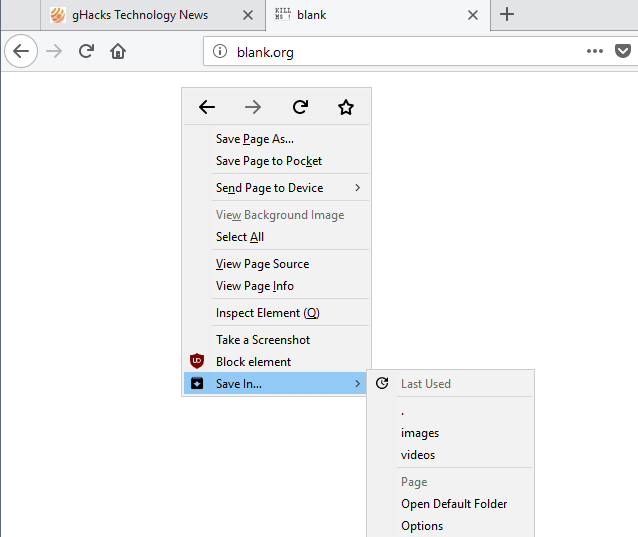
Task: Open View Page Source
Action: click(x=277, y=264)
